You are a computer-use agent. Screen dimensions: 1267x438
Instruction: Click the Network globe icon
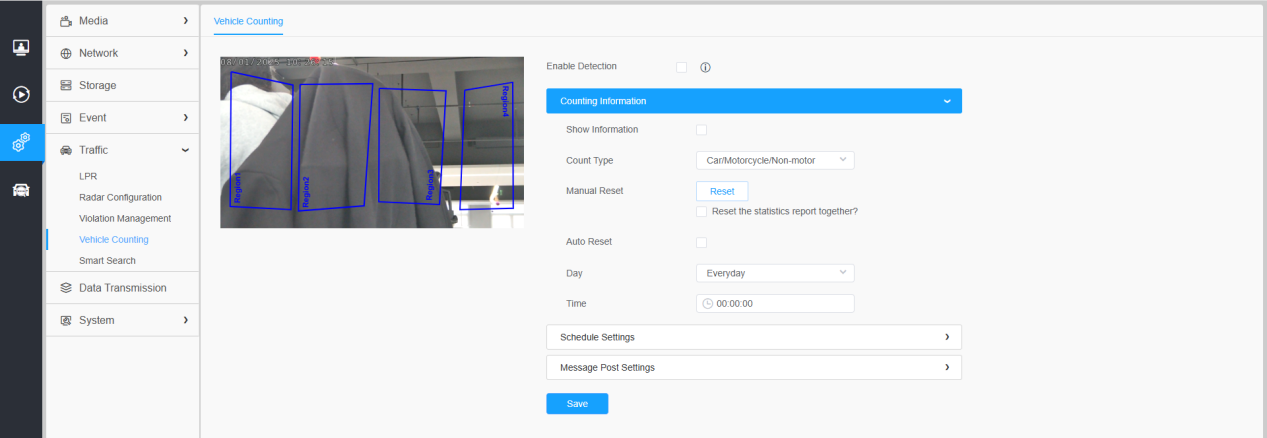(x=66, y=53)
